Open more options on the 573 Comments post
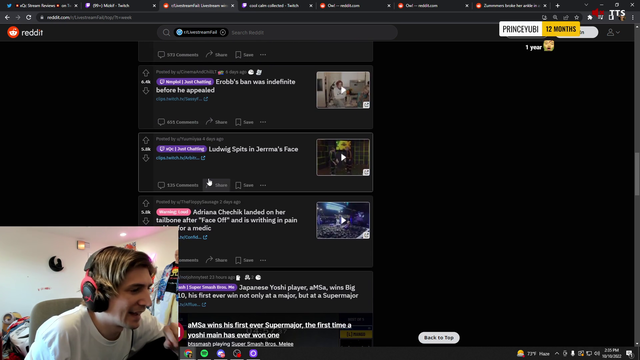Viewport: 640px width, 360px height. 263,54
